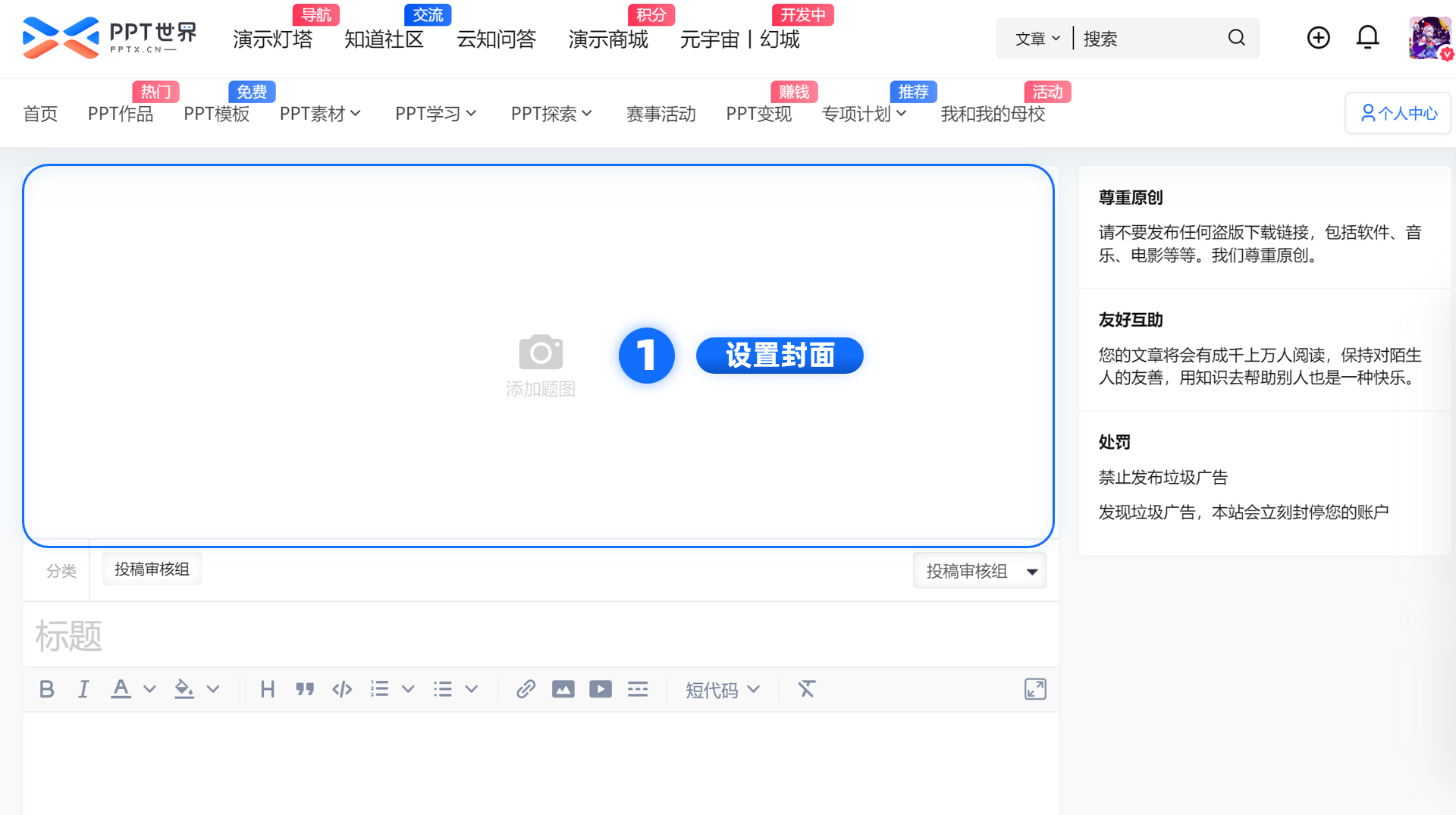The width and height of the screenshot is (1456, 815).
Task: Click the search magnifier icon
Action: 1236,38
